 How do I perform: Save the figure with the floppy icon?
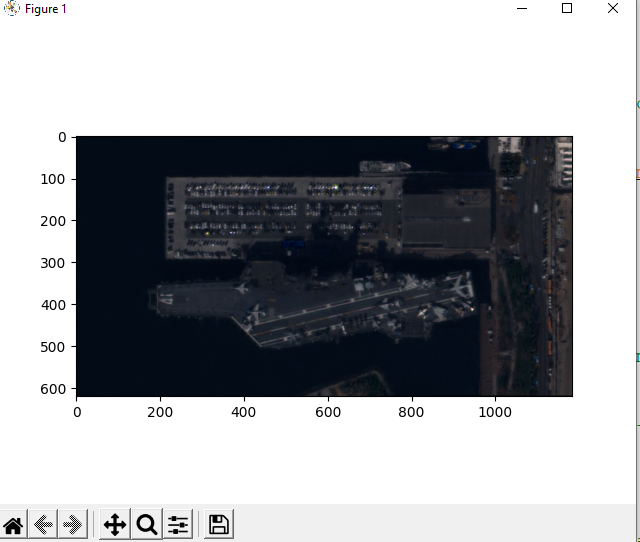point(219,524)
